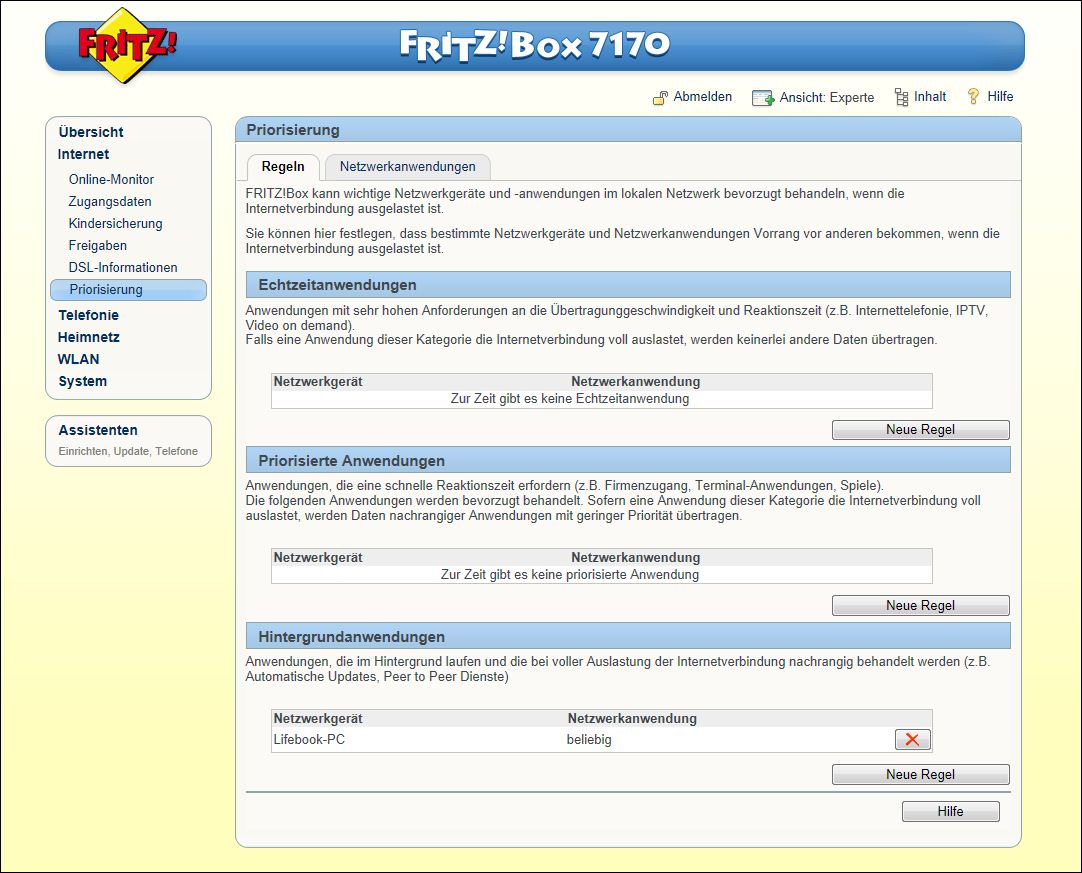Select Priorisierung in the sidebar
The width and height of the screenshot is (1082, 873).
click(128, 290)
